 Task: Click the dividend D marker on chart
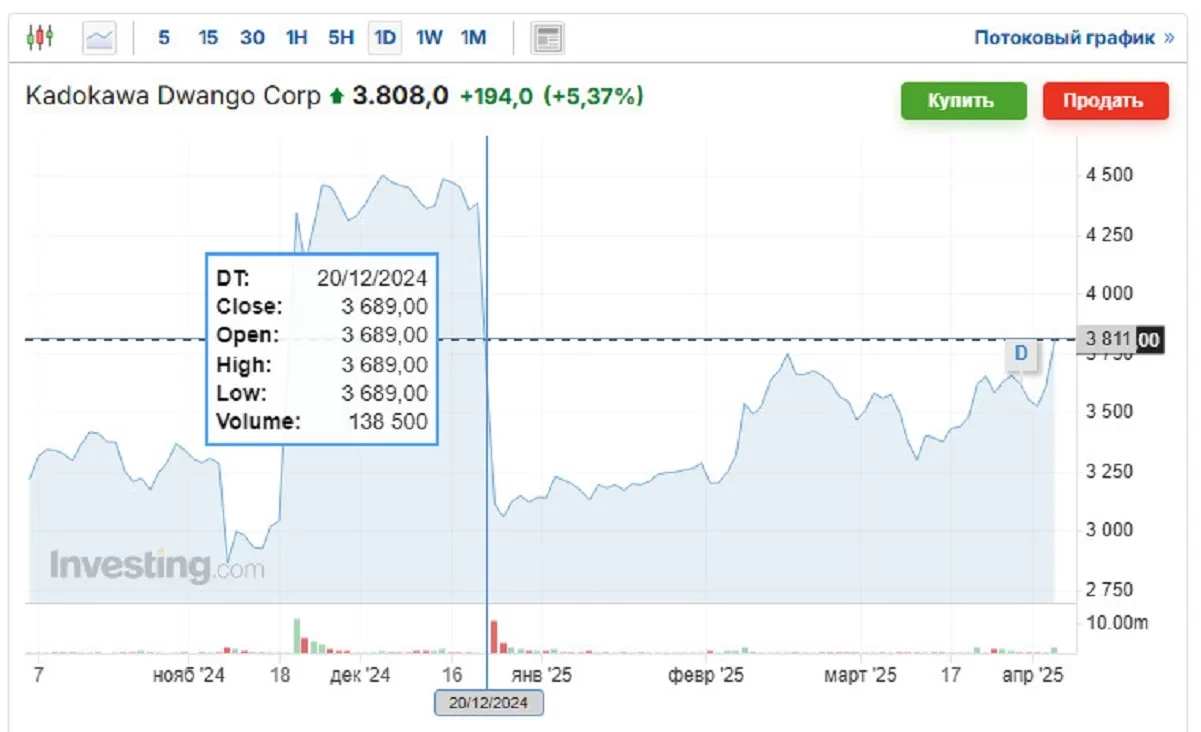(1020, 353)
